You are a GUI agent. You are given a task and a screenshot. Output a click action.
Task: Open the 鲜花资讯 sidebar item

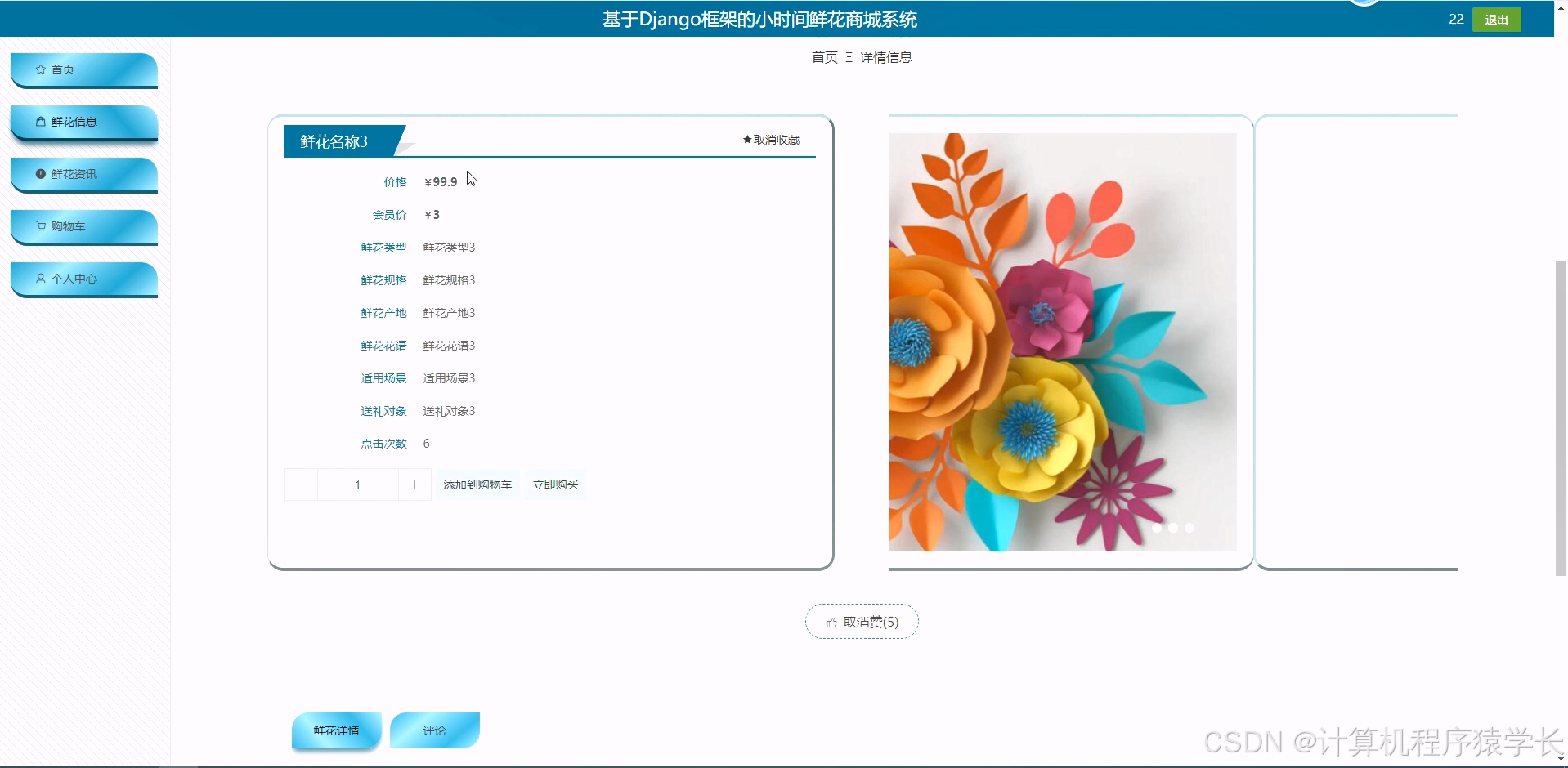click(x=83, y=174)
